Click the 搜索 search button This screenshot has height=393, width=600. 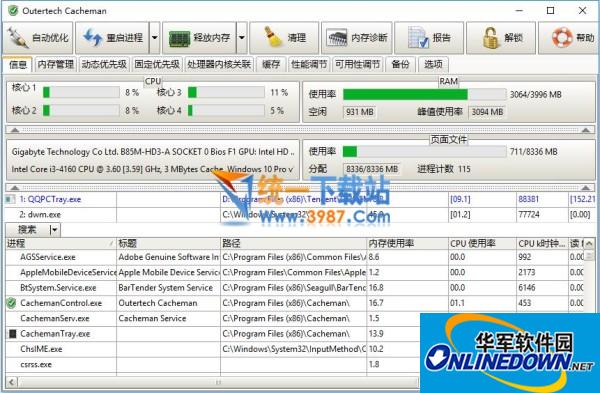click(x=27, y=230)
